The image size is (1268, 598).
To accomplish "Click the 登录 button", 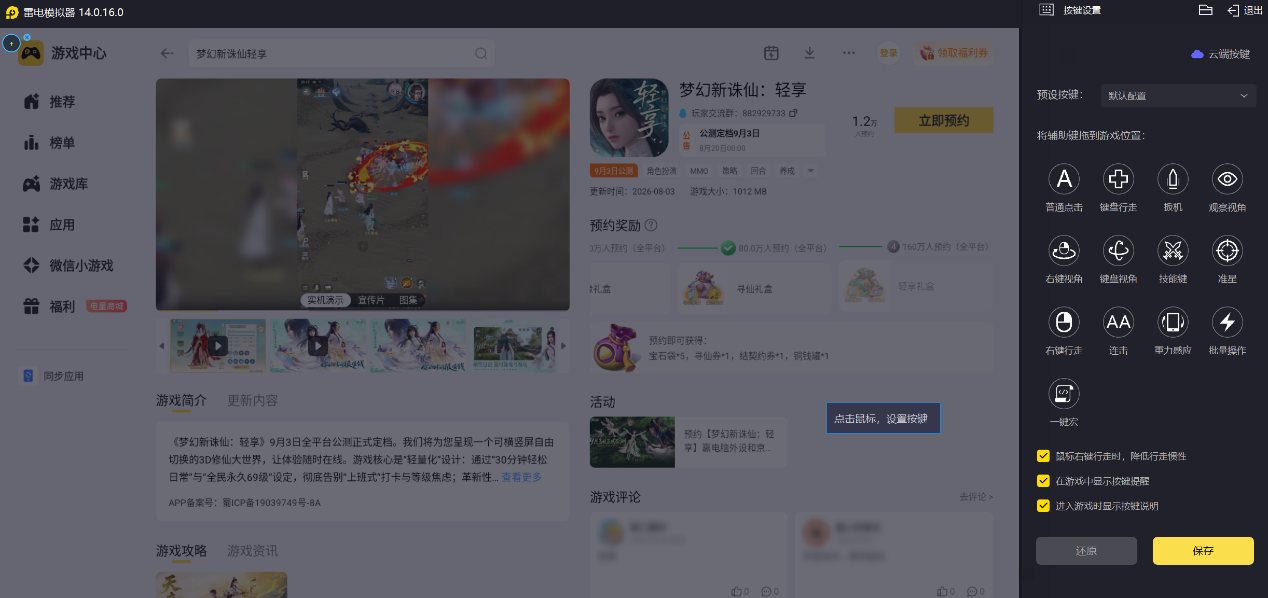I will [888, 53].
